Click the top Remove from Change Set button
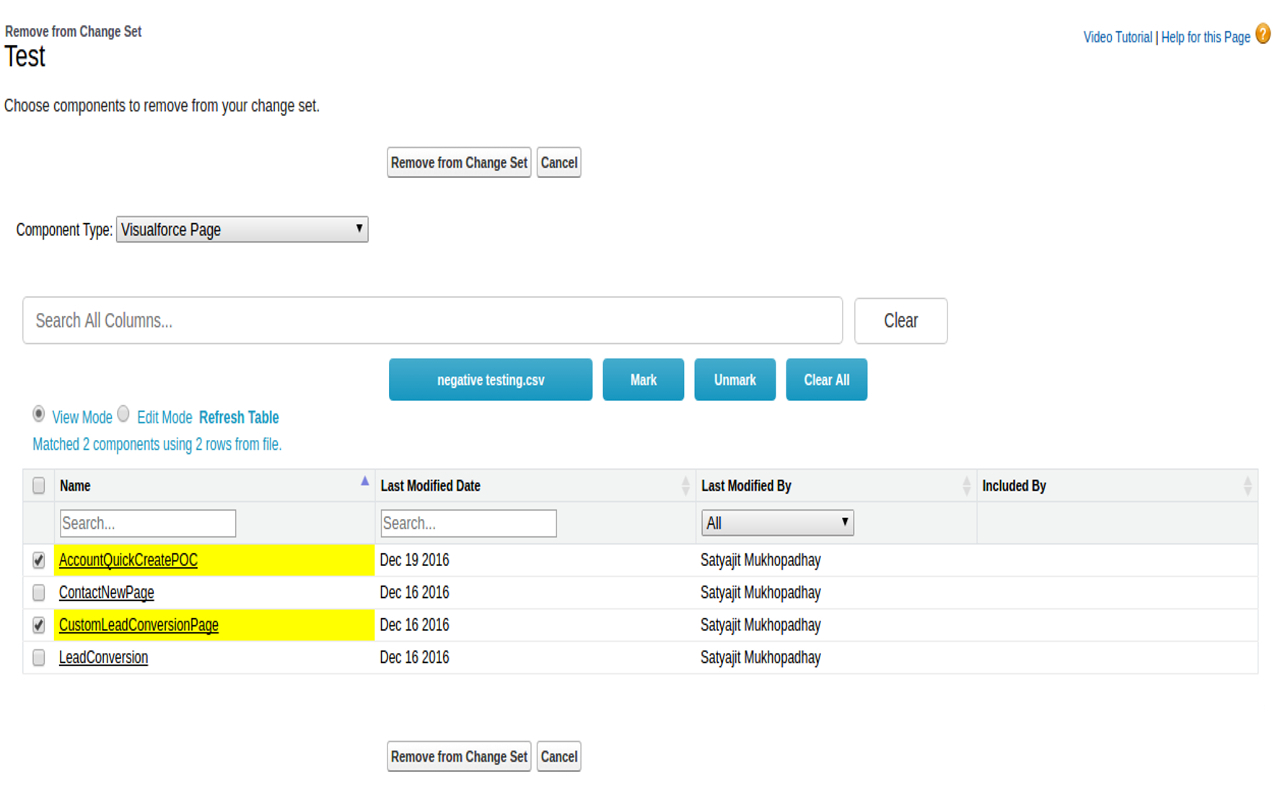The width and height of the screenshot is (1280, 800). [x=459, y=163]
